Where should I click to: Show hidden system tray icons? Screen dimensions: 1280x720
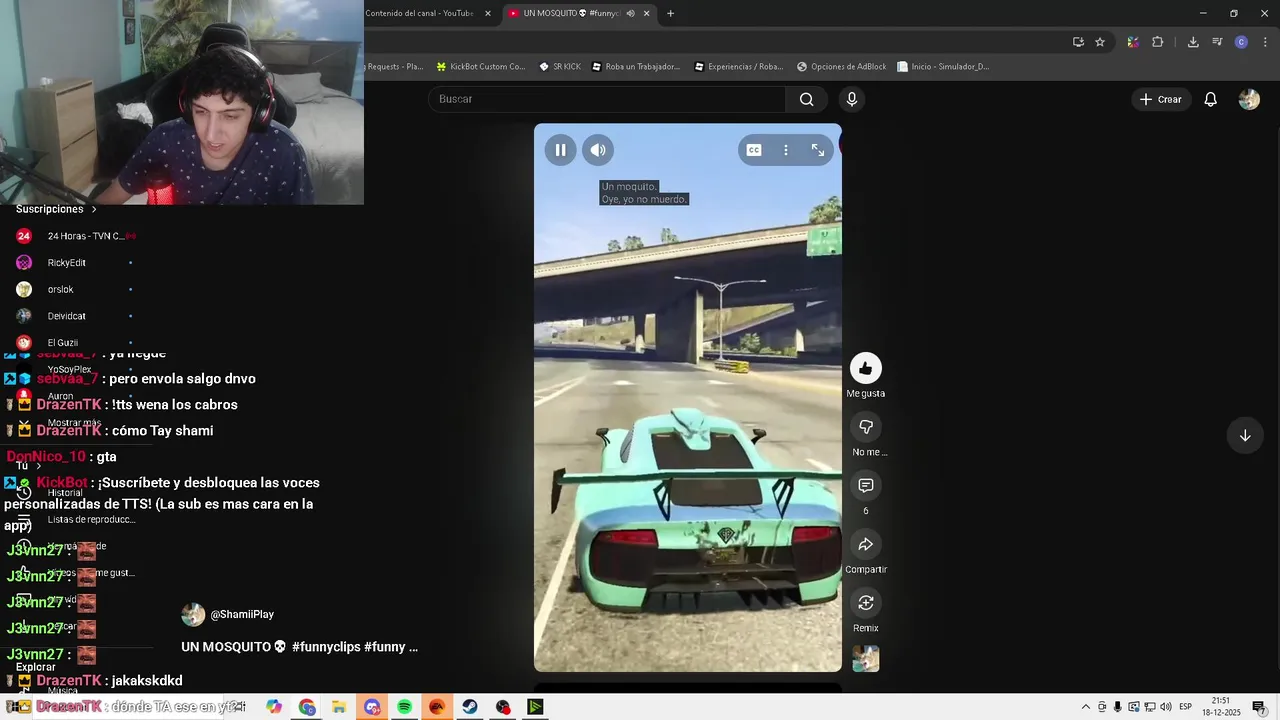click(x=1086, y=707)
